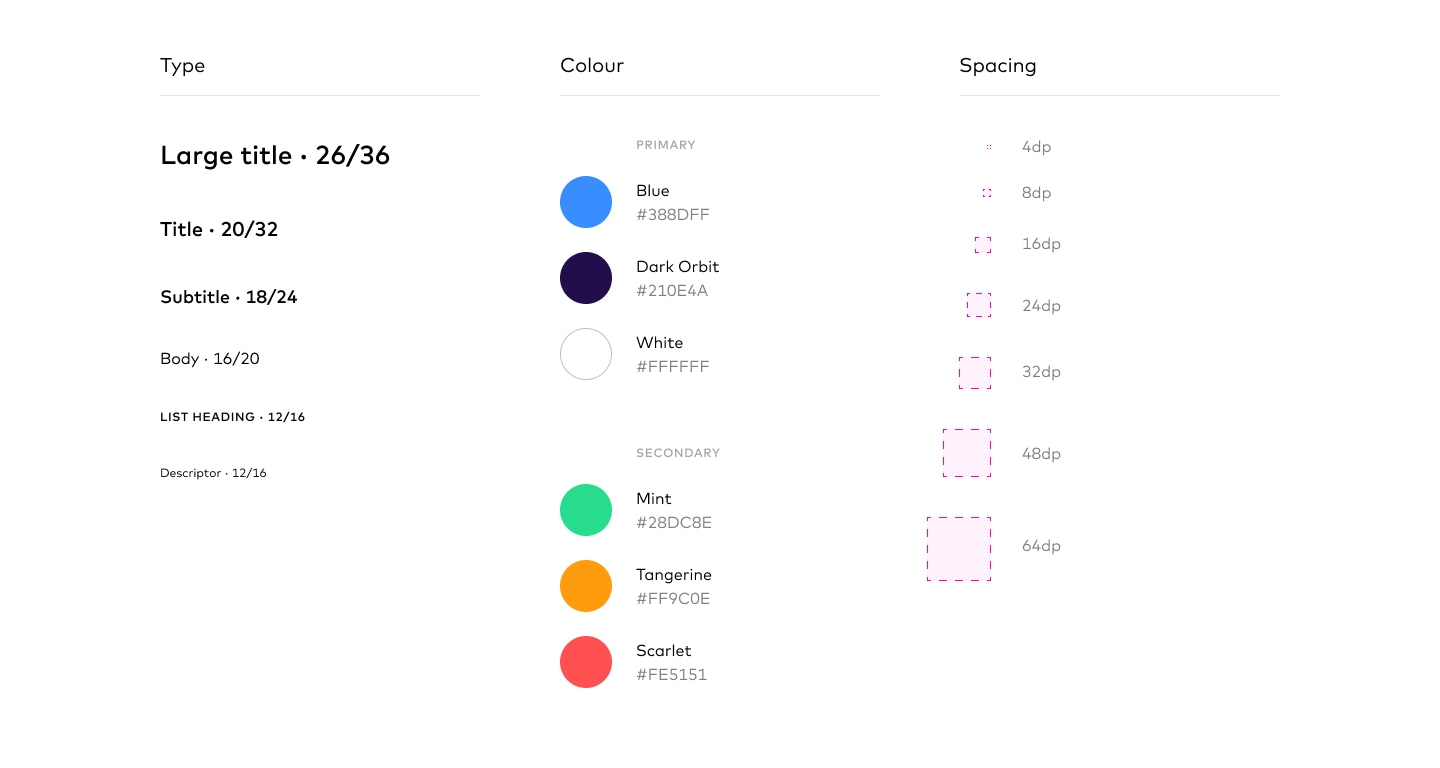
Task: Select the Dark Orbit colour circle
Action: click(x=586, y=278)
